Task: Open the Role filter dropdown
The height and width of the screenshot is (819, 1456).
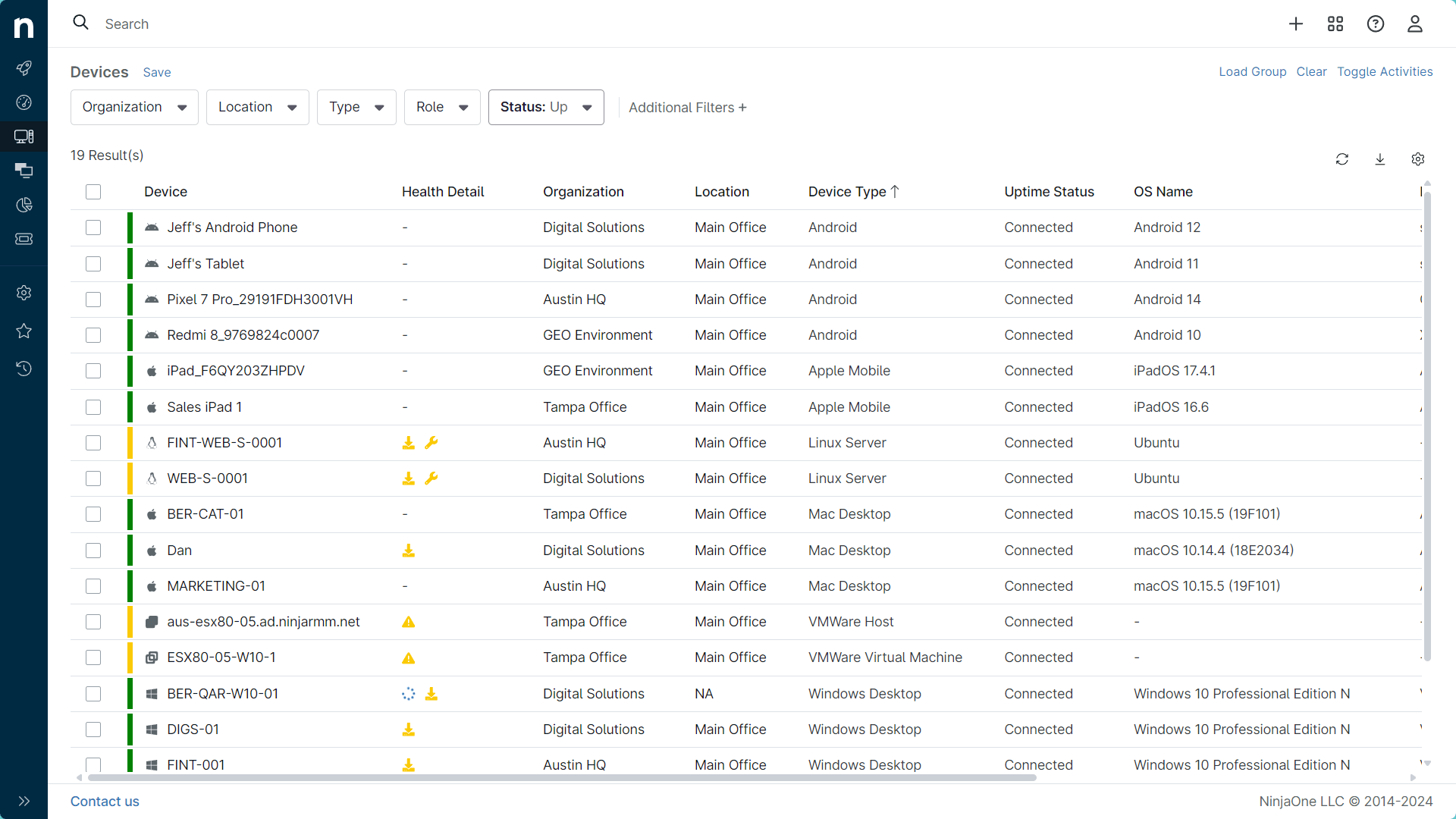Action: click(441, 107)
